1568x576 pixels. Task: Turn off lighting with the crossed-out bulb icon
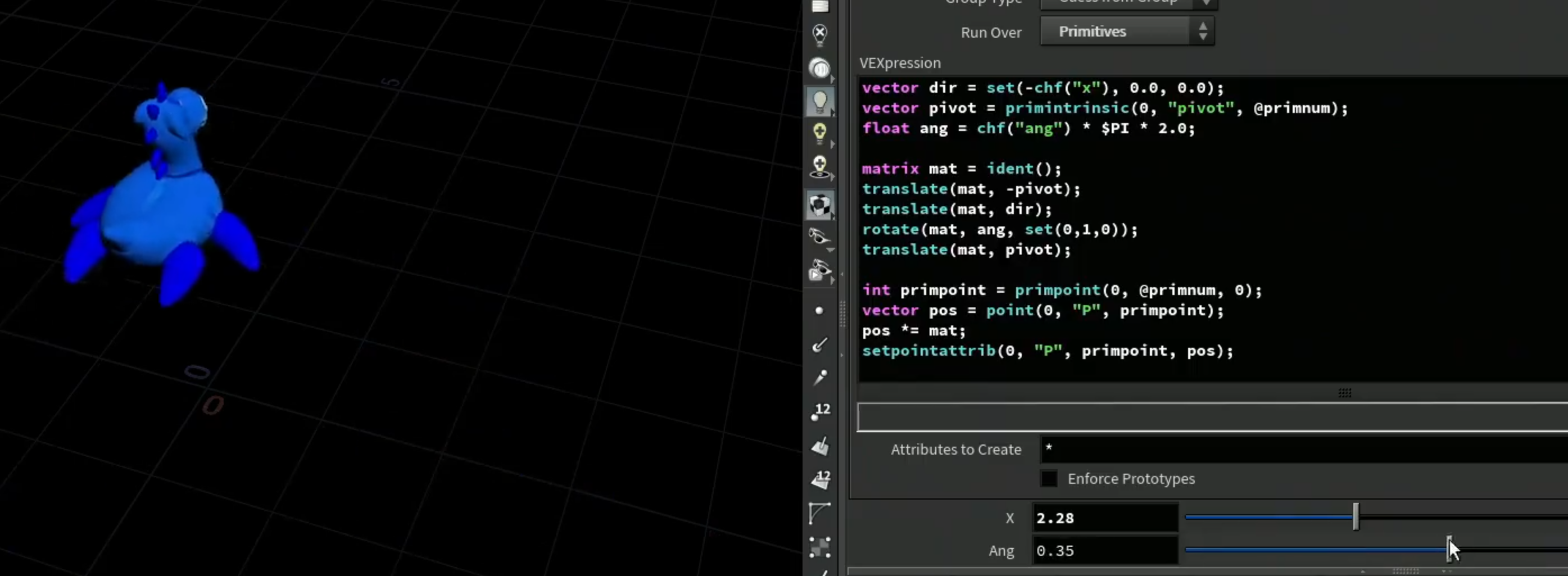coord(820,35)
